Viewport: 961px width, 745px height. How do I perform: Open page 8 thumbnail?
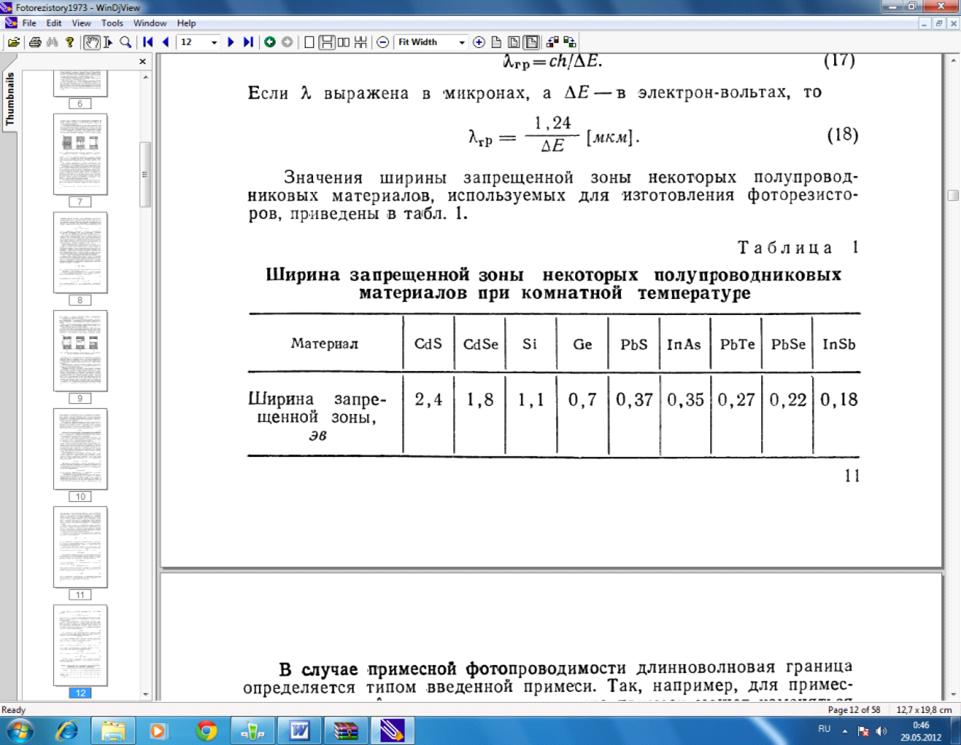click(80, 252)
